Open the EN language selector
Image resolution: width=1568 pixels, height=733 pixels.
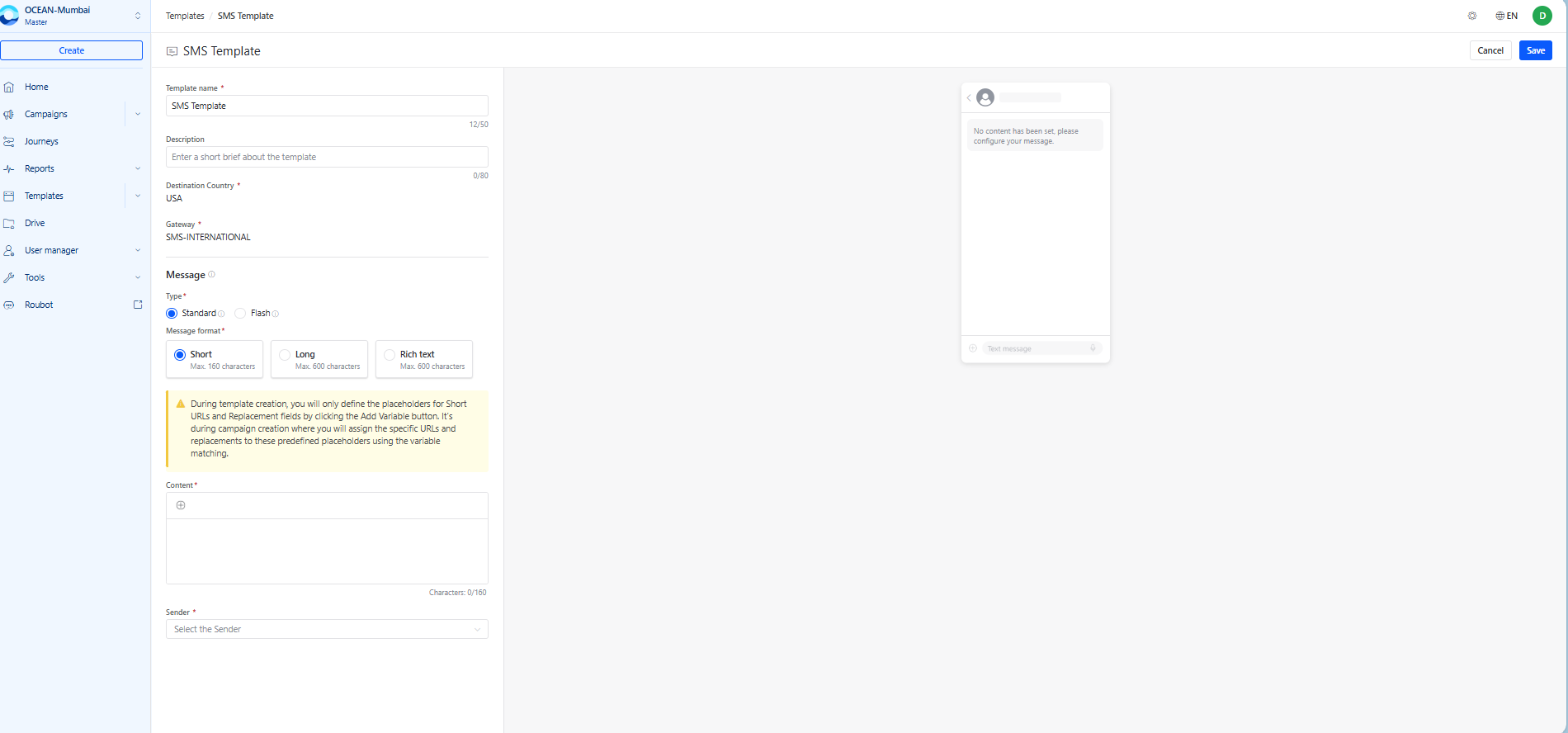point(1507,16)
